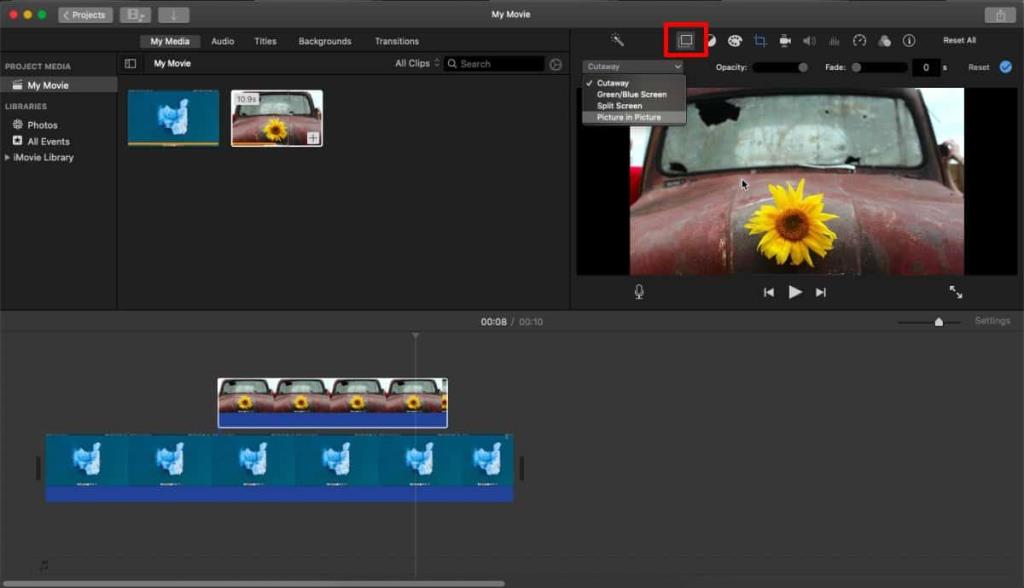Viewport: 1024px width, 588px height.
Task: Open the All Clips filter dropdown
Action: pos(416,63)
